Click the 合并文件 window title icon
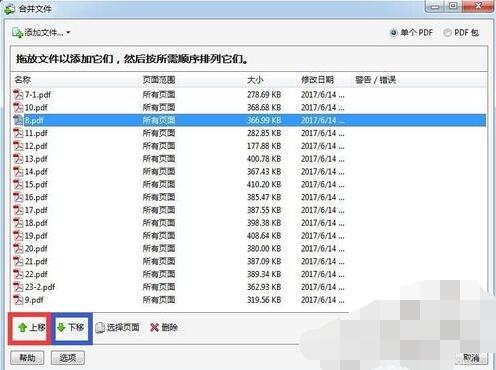Viewport: 496px width, 370px height. [x=9, y=9]
